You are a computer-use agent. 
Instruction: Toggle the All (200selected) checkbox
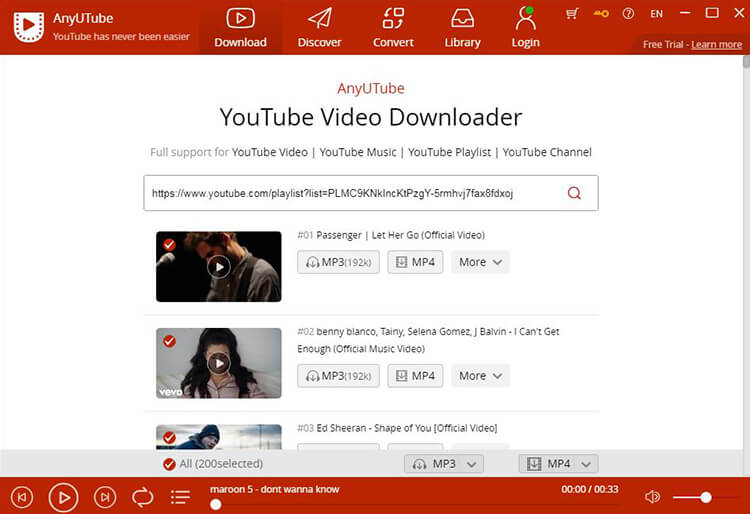click(x=169, y=464)
